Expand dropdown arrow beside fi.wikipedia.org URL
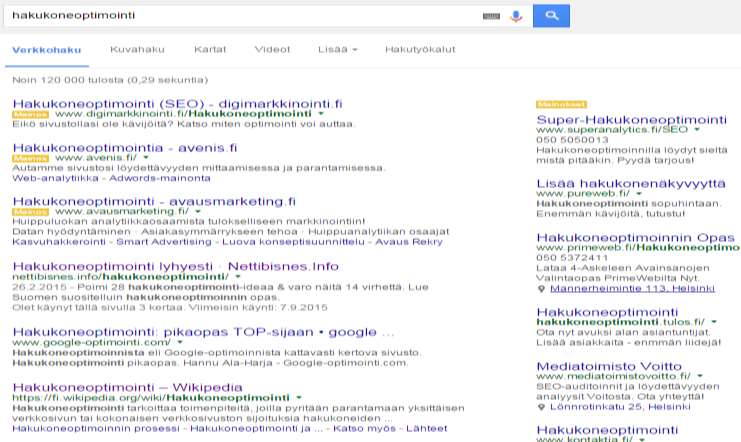Screen dimensions: 741x442 point(299,398)
